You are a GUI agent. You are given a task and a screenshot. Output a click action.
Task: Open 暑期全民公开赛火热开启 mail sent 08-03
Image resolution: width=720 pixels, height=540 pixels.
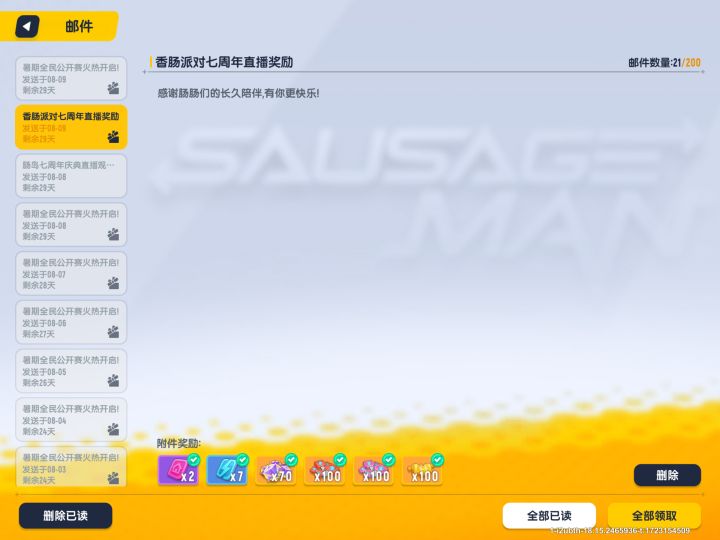pyautogui.click(x=71, y=467)
